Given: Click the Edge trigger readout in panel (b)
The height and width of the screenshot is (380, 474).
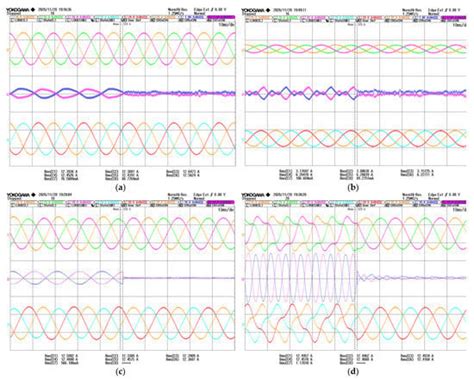Looking at the screenshot, I should [x=444, y=10].
